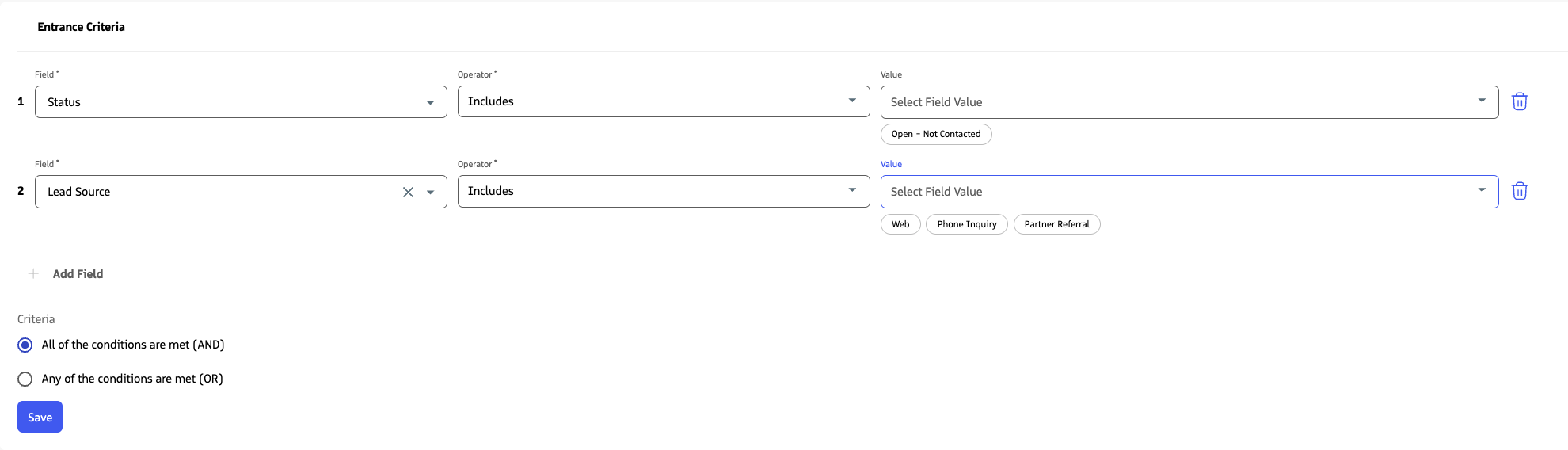Select Any of the conditions are met (OR)

click(25, 379)
